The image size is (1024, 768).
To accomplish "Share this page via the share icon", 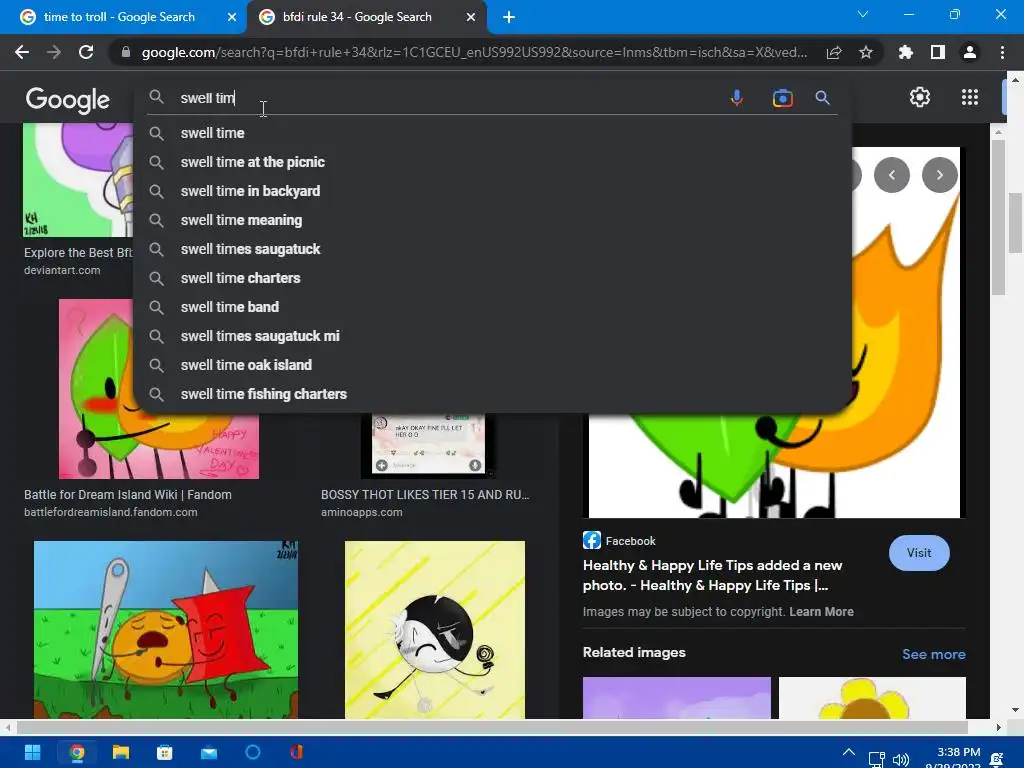I will (x=834, y=52).
